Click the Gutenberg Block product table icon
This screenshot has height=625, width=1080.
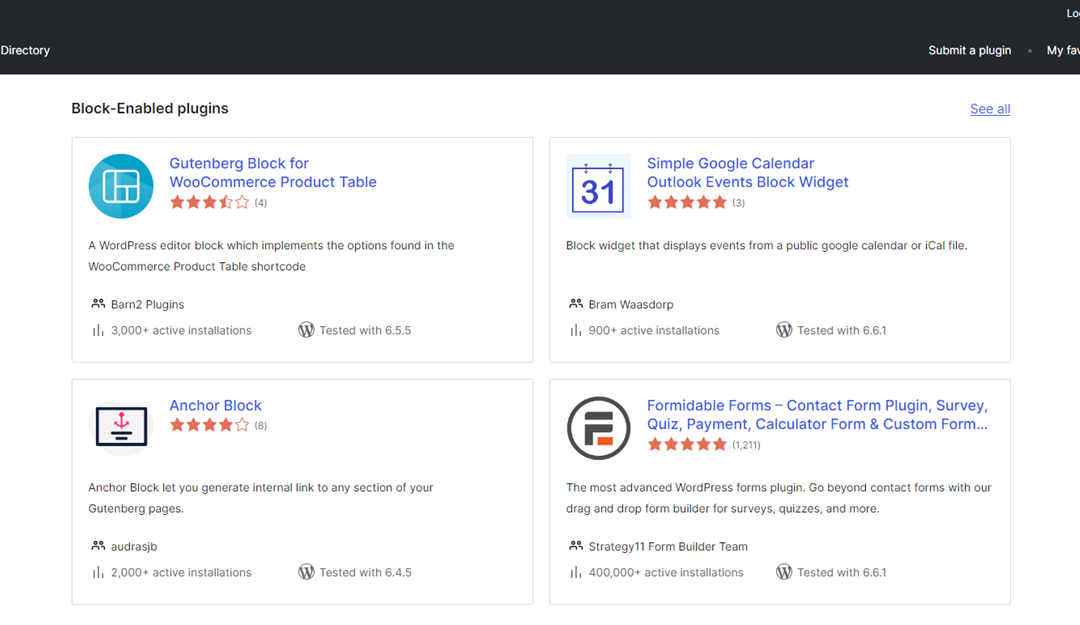click(x=121, y=186)
